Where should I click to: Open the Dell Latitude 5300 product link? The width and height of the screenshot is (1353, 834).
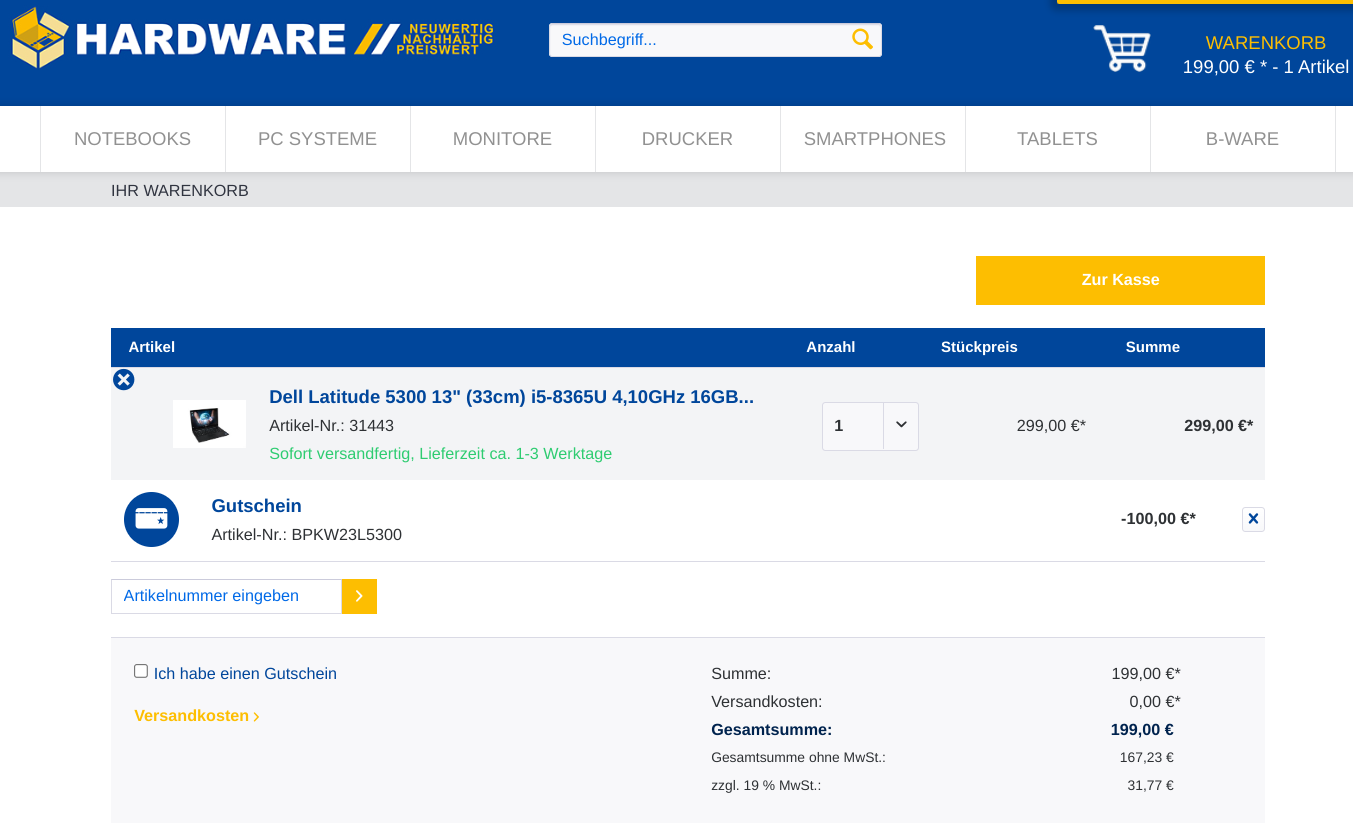[x=511, y=397]
